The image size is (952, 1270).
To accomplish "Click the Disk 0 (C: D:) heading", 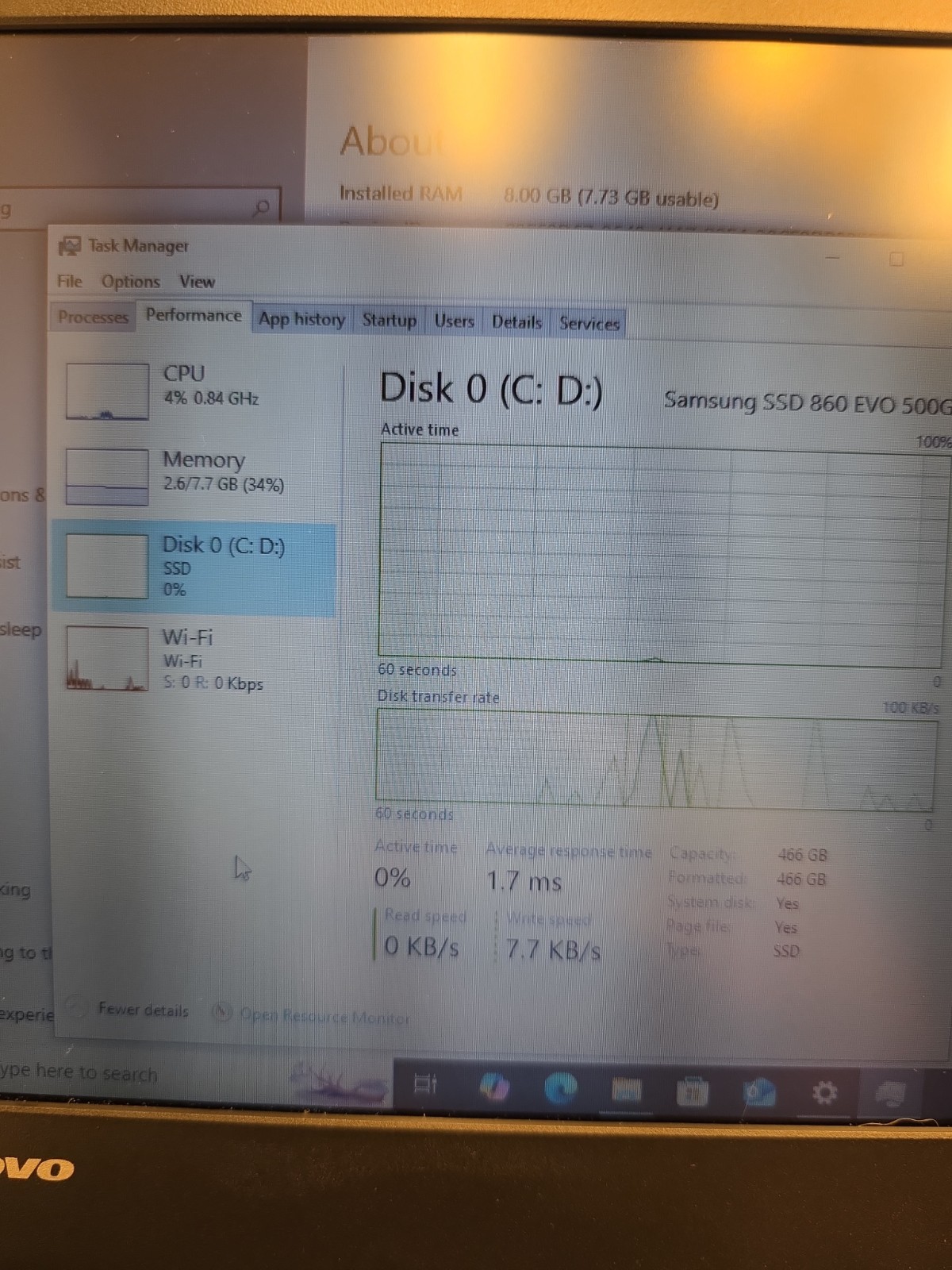I will pyautogui.click(x=491, y=390).
